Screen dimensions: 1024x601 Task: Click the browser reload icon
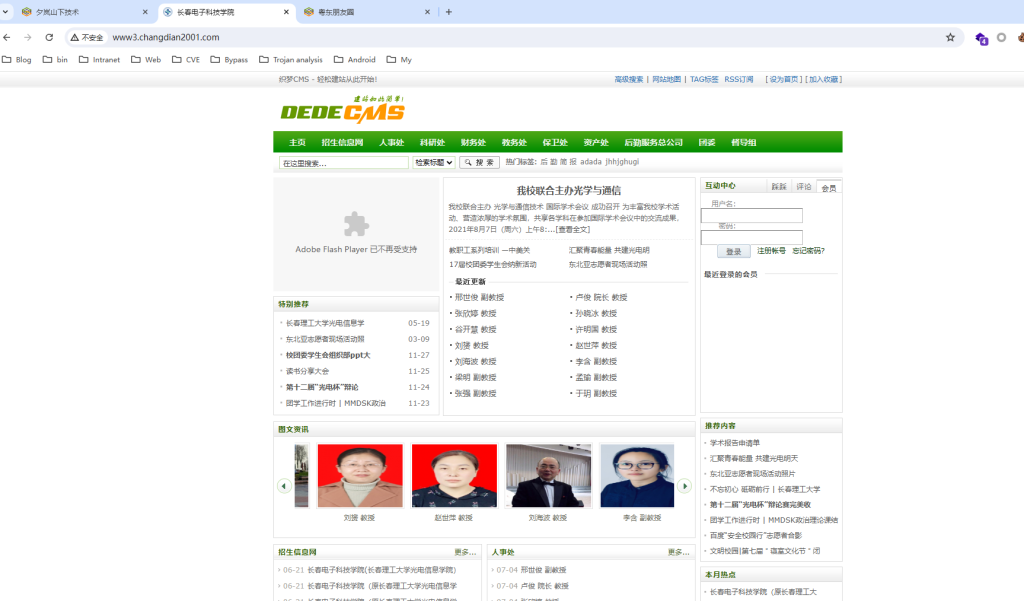(x=49, y=37)
